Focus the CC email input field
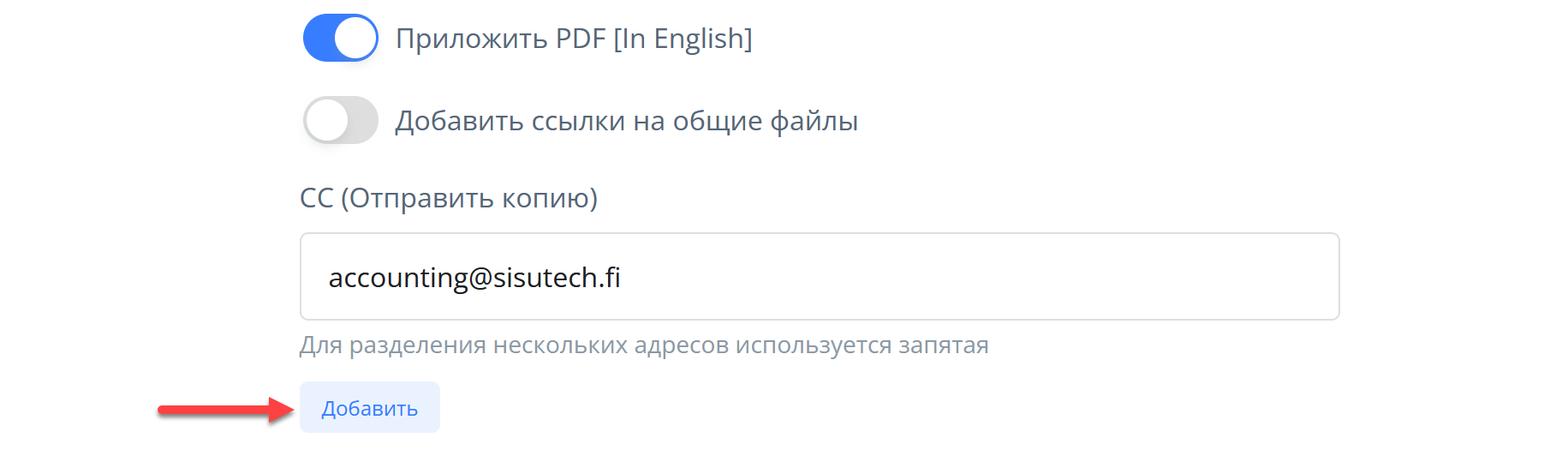Viewport: 1568px width, 456px height. 819,277
